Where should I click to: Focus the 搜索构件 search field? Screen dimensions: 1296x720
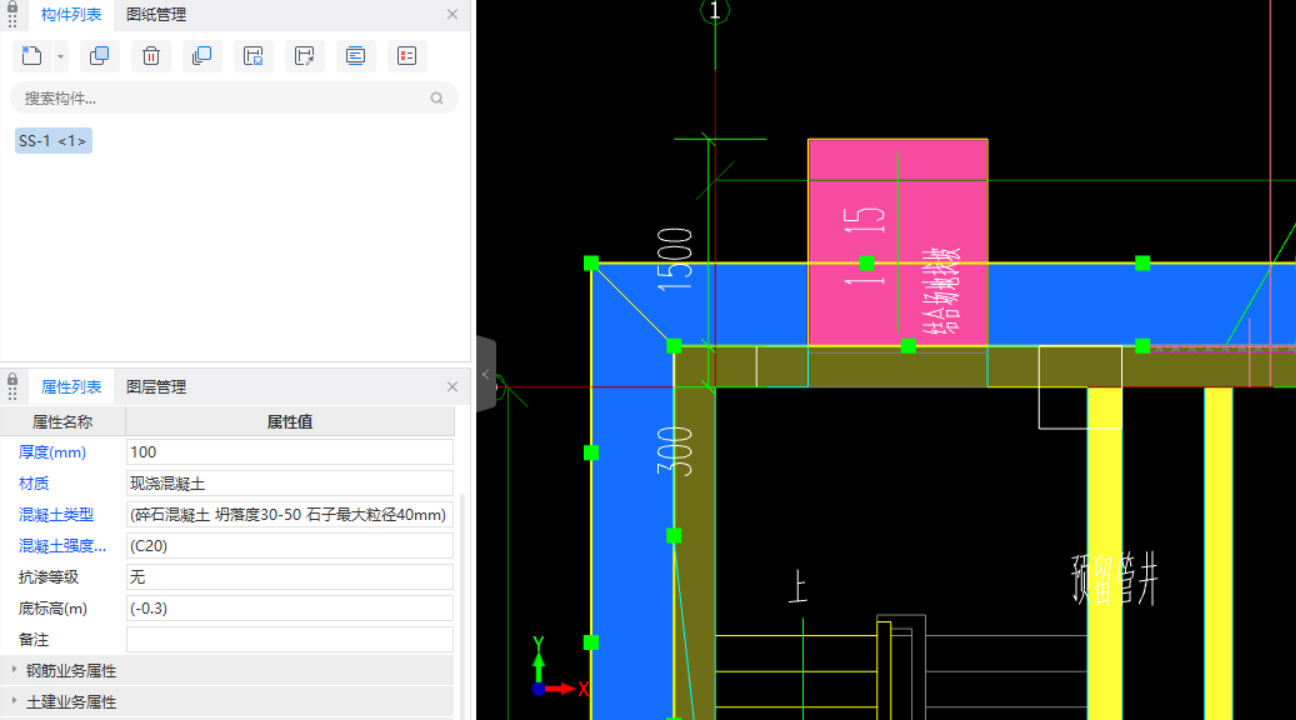[x=234, y=98]
